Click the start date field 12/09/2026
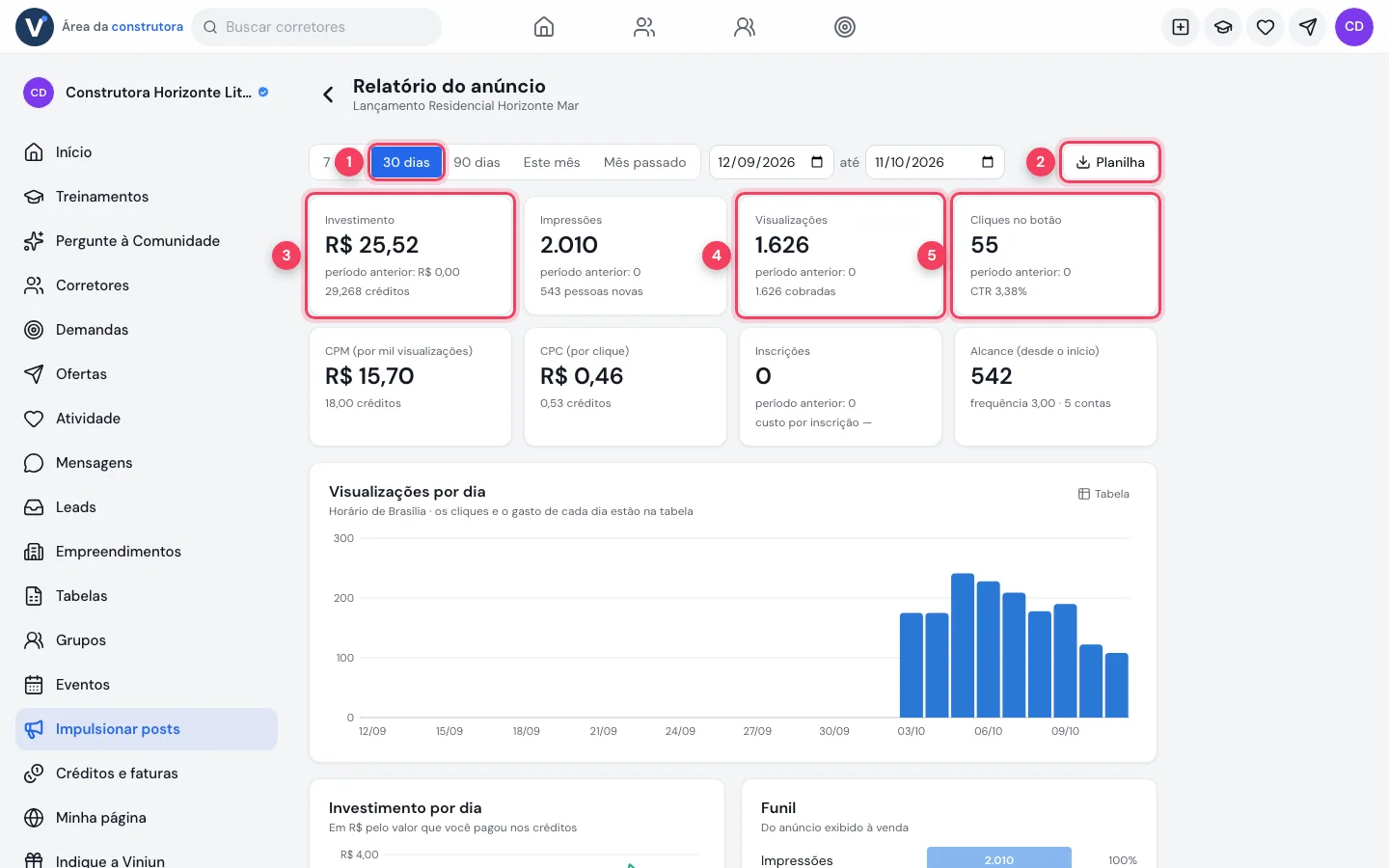Screen dimensions: 1389x868 (770, 162)
